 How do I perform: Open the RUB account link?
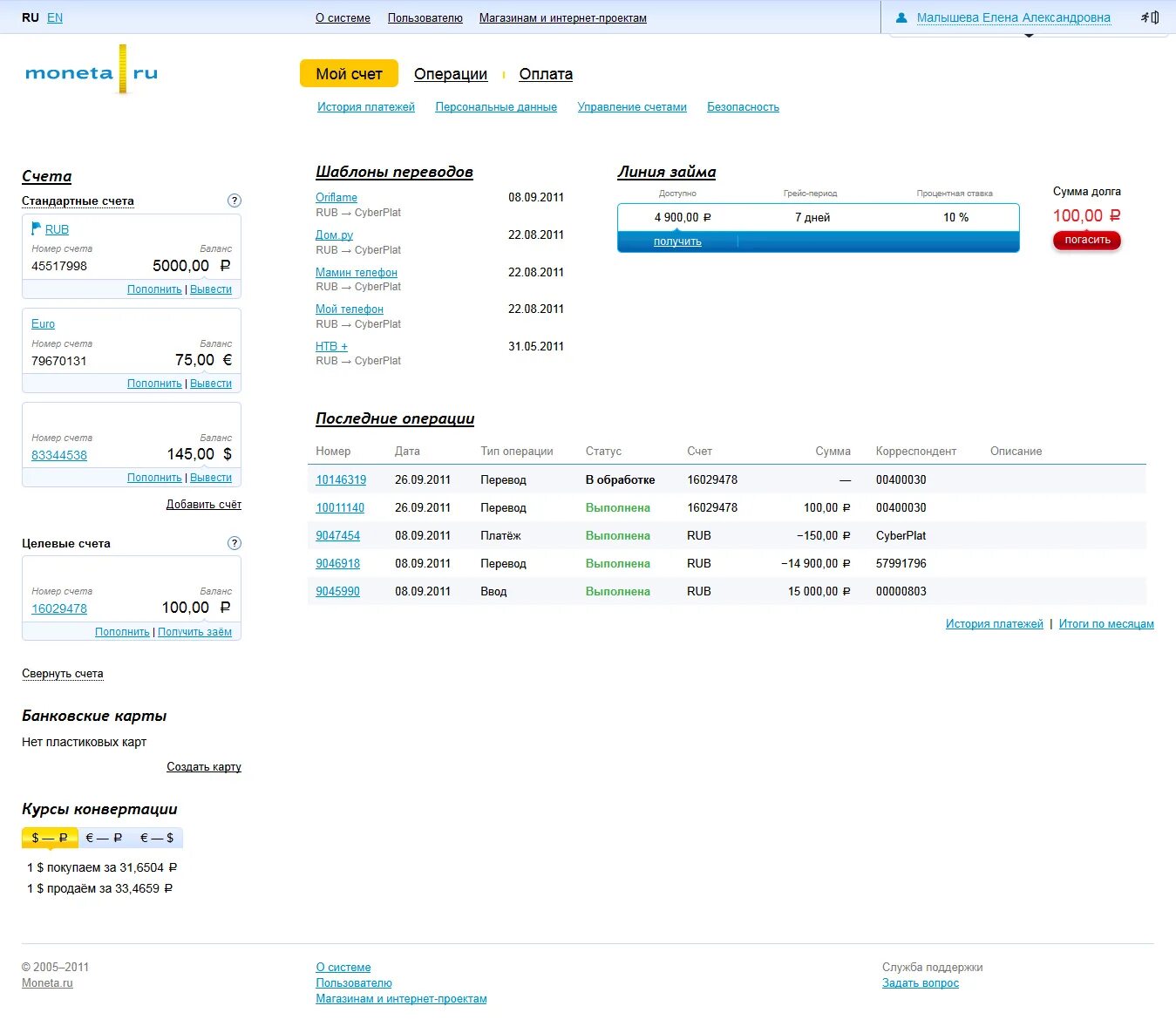coord(57,229)
